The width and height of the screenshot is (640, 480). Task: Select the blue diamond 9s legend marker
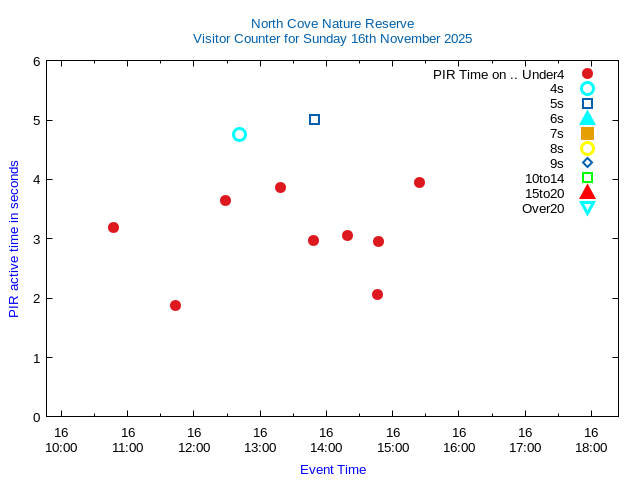(587, 163)
